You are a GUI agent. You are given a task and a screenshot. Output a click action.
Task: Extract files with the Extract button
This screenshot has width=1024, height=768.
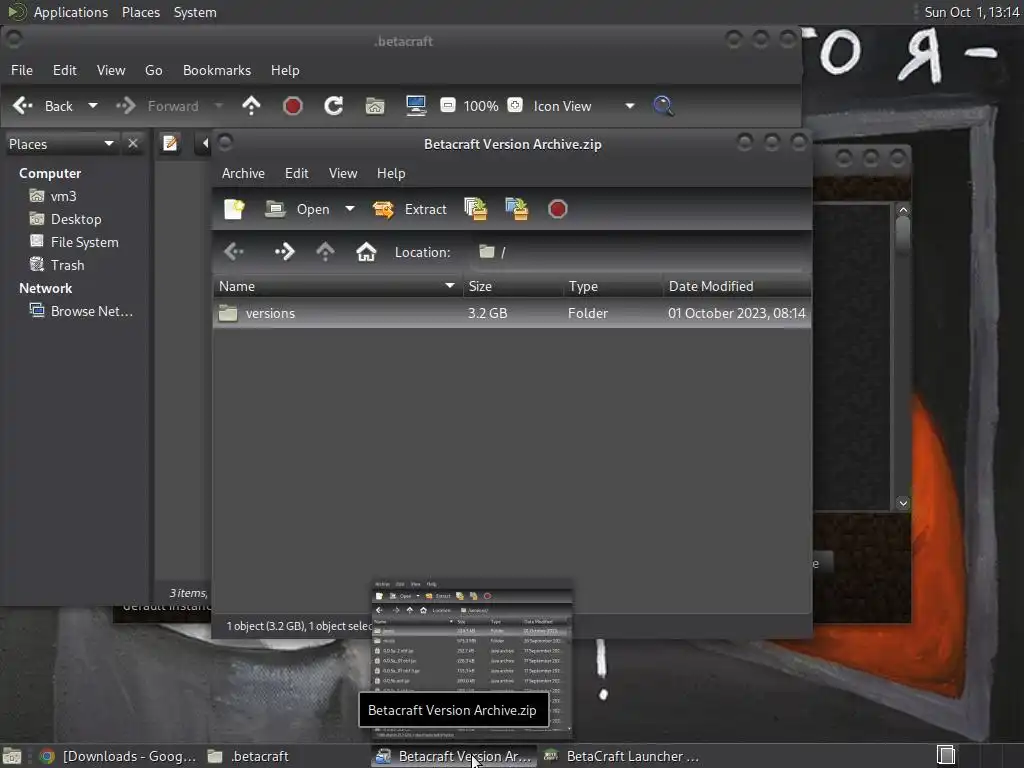[x=410, y=209]
